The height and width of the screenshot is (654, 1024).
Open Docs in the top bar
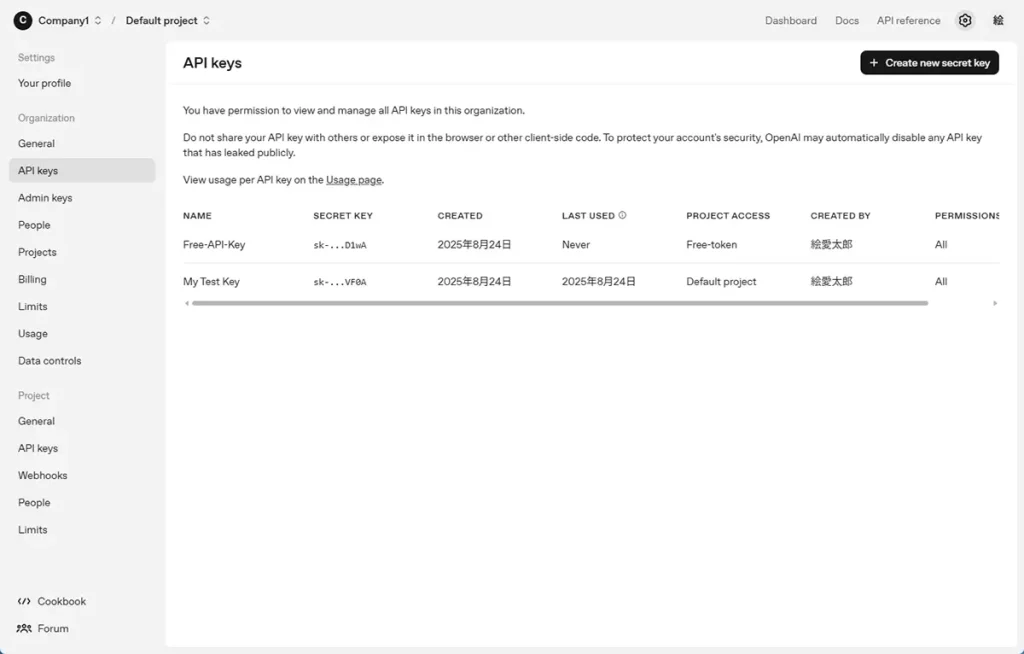point(847,21)
